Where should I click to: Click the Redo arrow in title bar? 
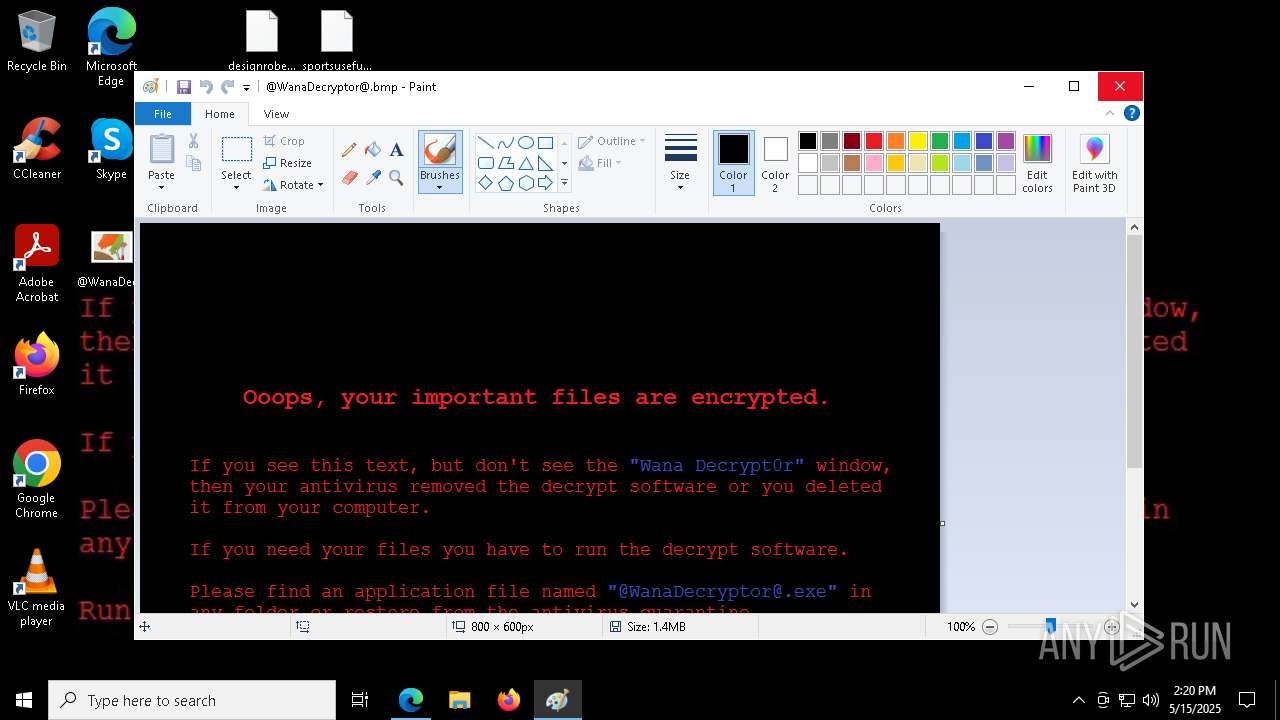[228, 87]
